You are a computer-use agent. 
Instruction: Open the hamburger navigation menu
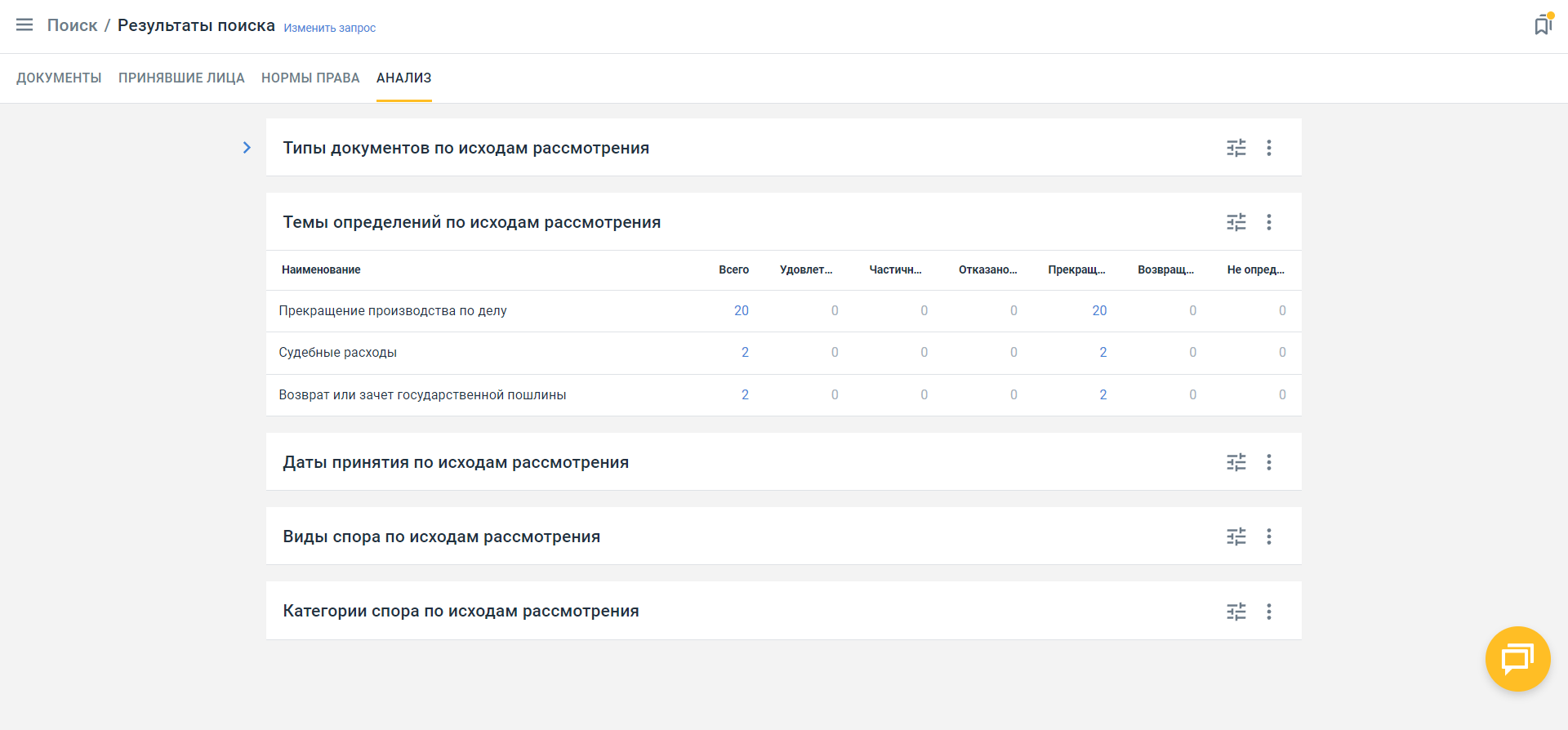tap(24, 24)
